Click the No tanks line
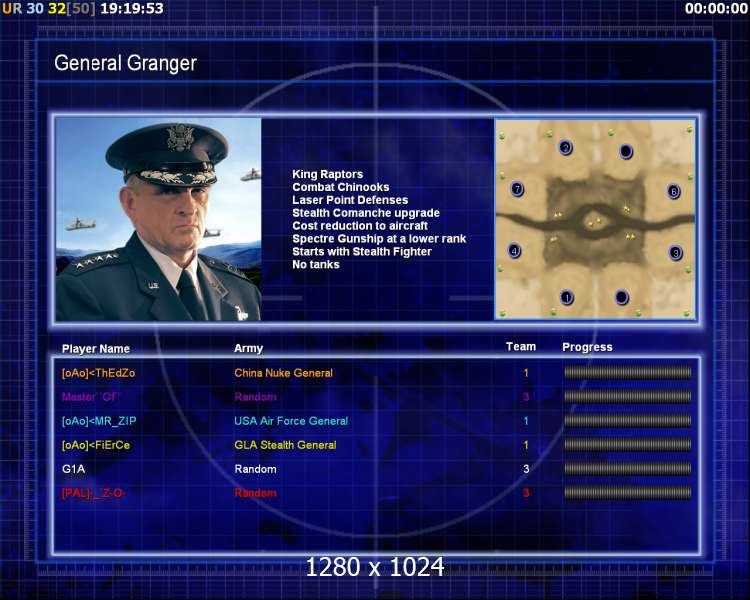 316,265
